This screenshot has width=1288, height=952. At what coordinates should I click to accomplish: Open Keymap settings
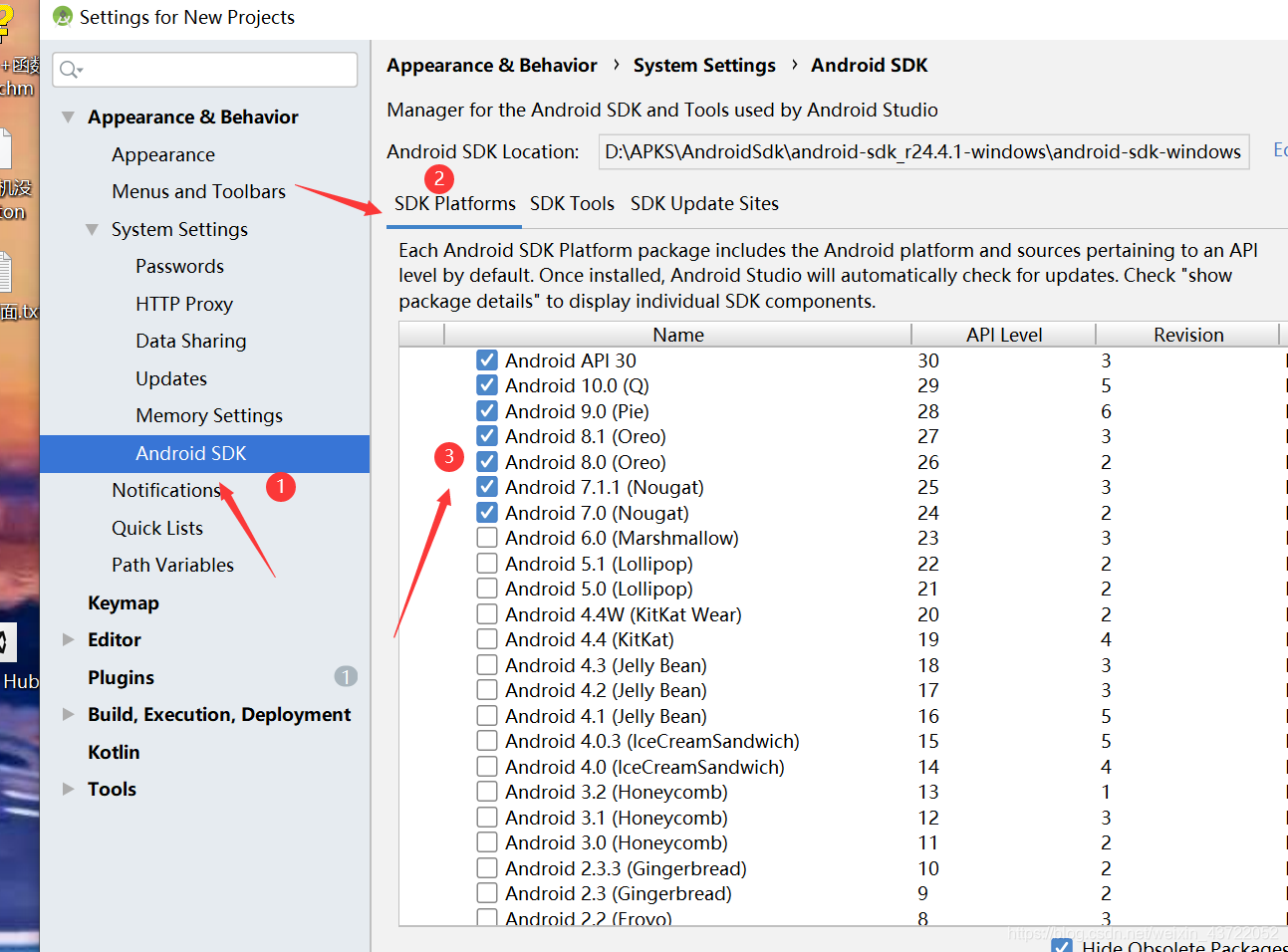[124, 602]
